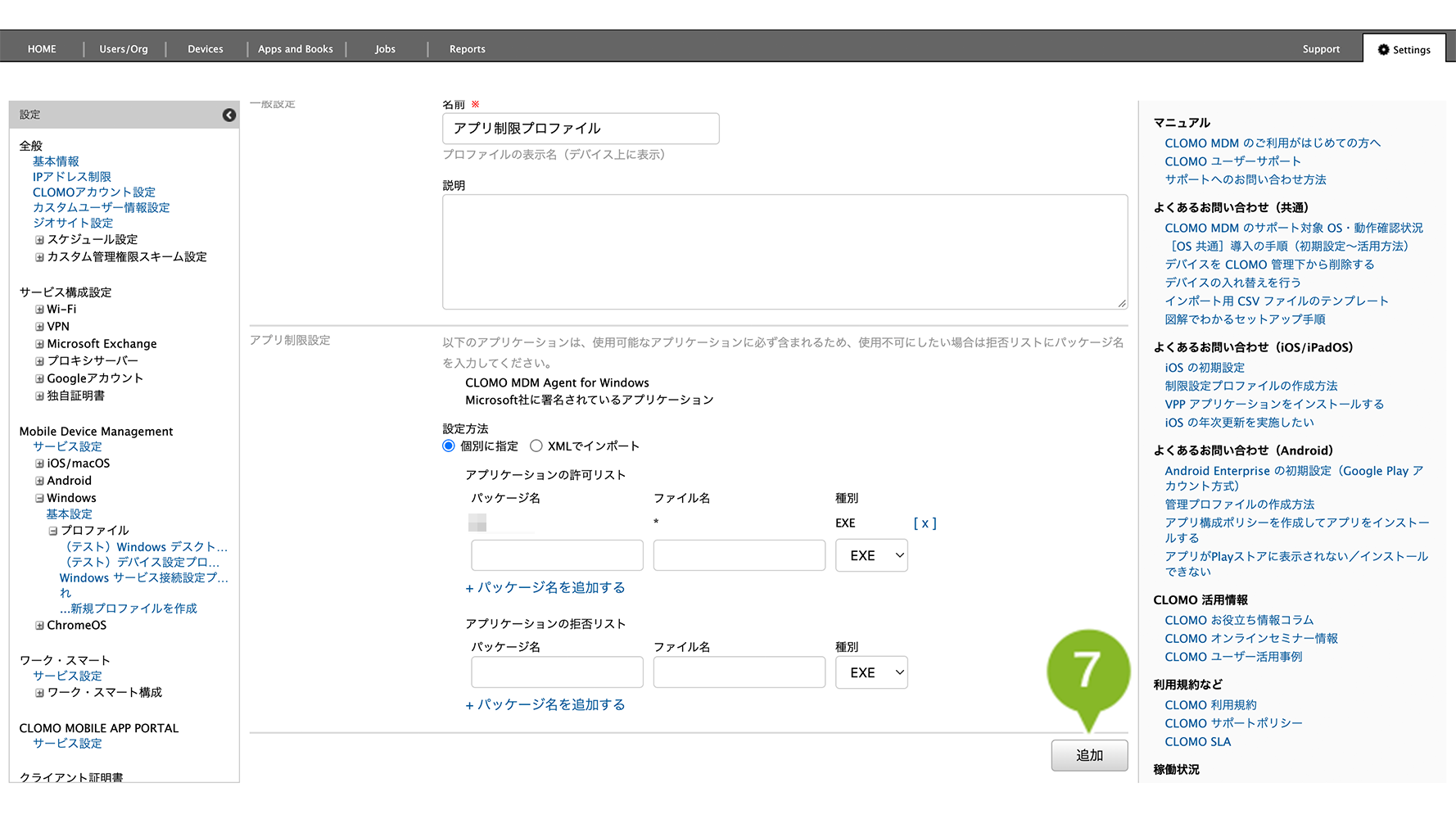Click the 説明 description text area
This screenshot has height=819, width=1456.
click(785, 252)
